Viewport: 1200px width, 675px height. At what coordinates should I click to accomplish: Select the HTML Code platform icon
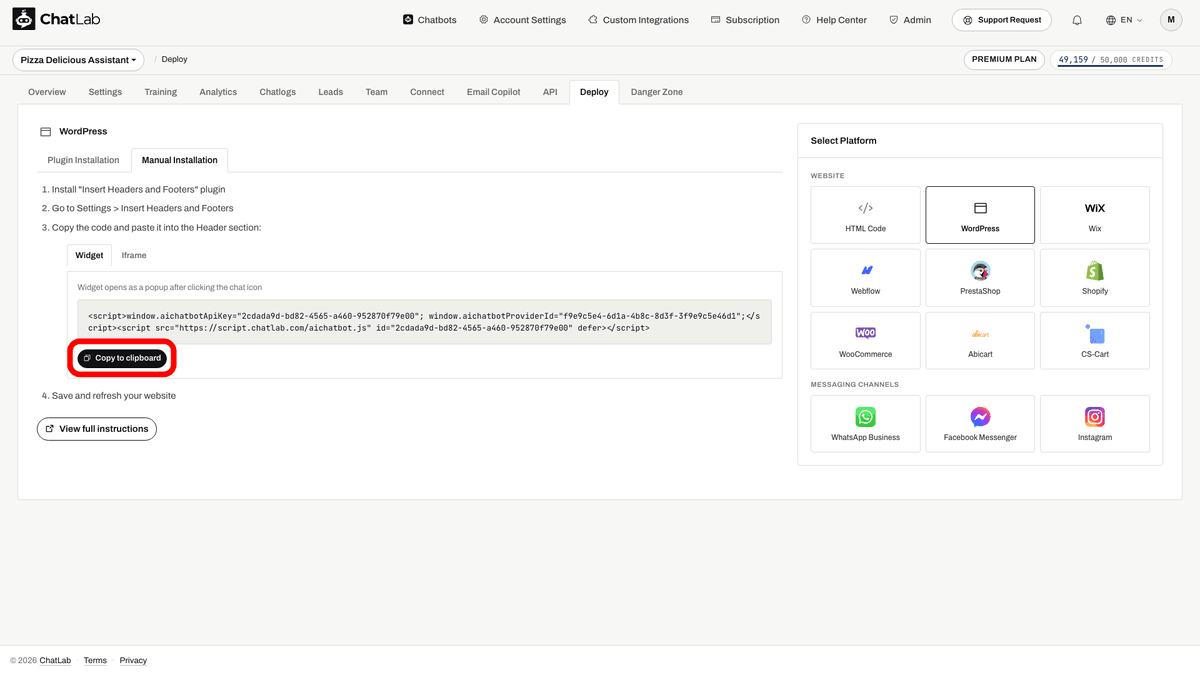[865, 208]
